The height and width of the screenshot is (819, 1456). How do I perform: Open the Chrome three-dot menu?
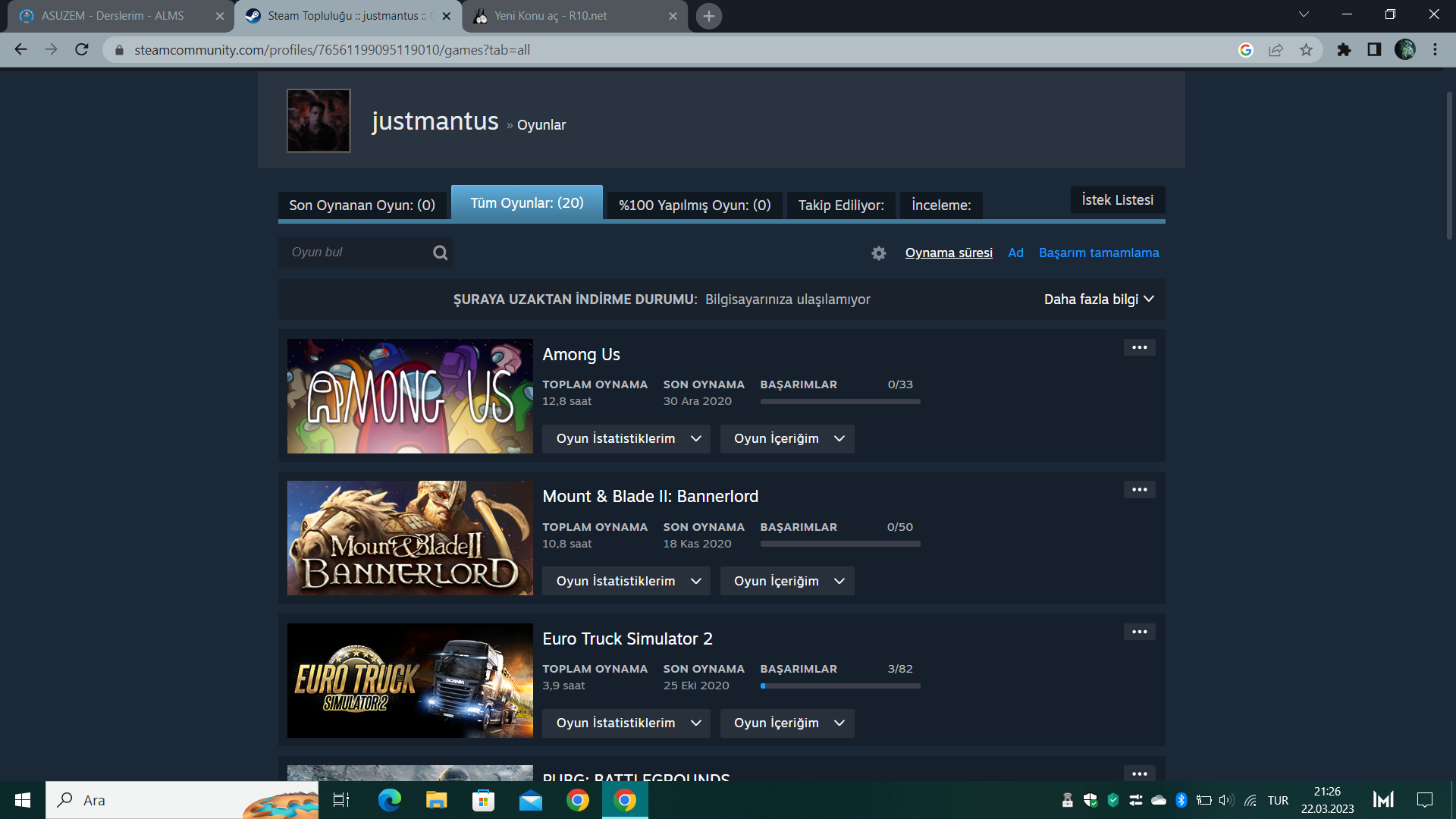click(1435, 50)
